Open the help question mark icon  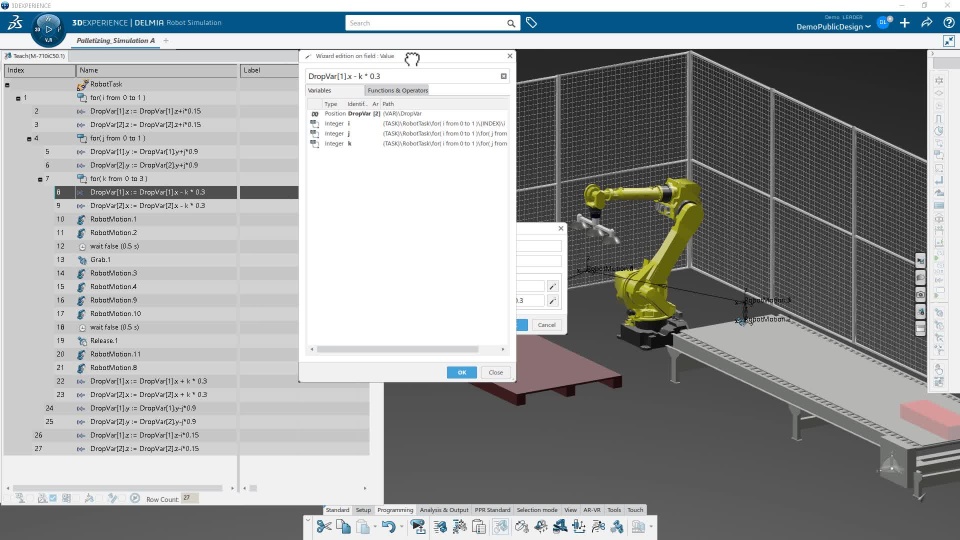pyautogui.click(x=948, y=23)
